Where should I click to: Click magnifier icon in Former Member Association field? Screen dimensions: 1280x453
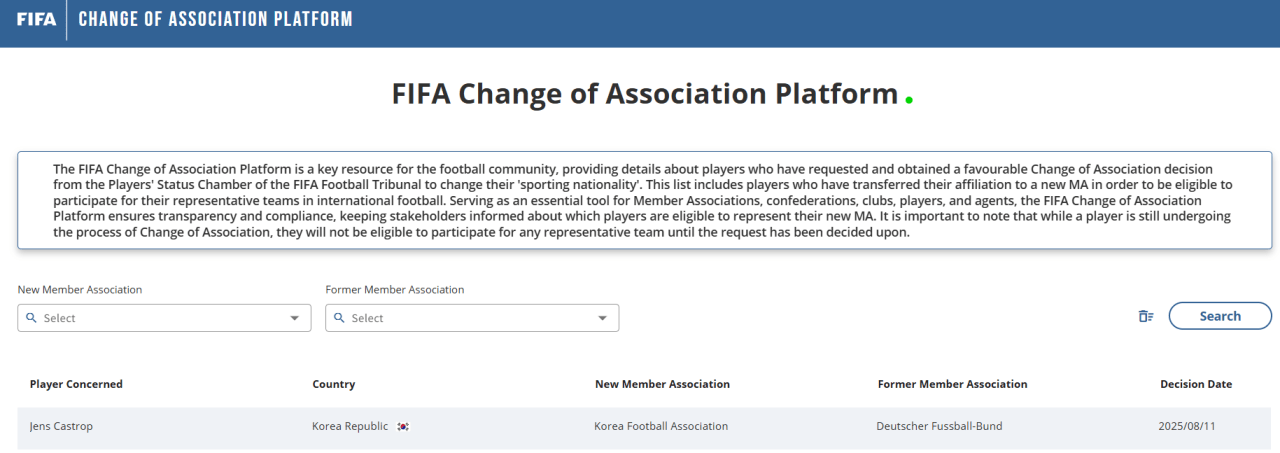(x=339, y=318)
